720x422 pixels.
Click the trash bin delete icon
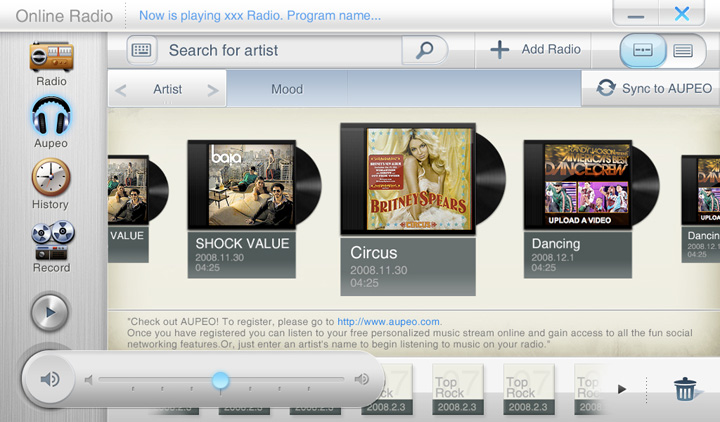click(685, 389)
